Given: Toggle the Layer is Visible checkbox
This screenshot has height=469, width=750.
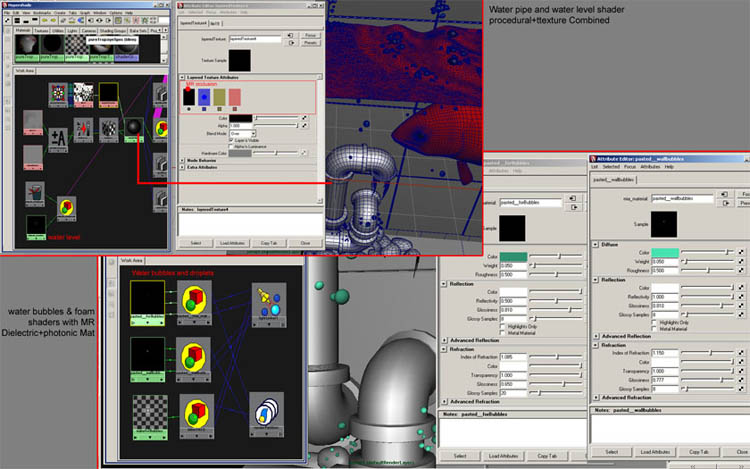Looking at the screenshot, I should [231, 140].
